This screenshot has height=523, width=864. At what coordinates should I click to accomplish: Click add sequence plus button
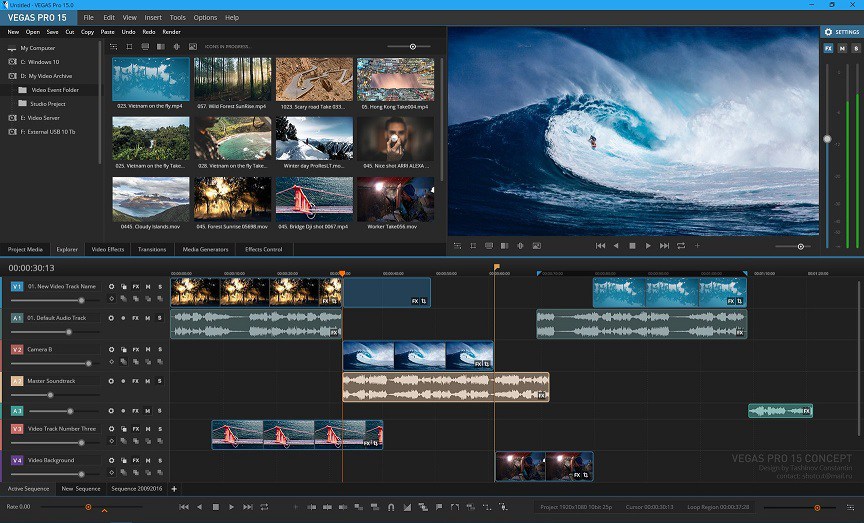tap(174, 489)
